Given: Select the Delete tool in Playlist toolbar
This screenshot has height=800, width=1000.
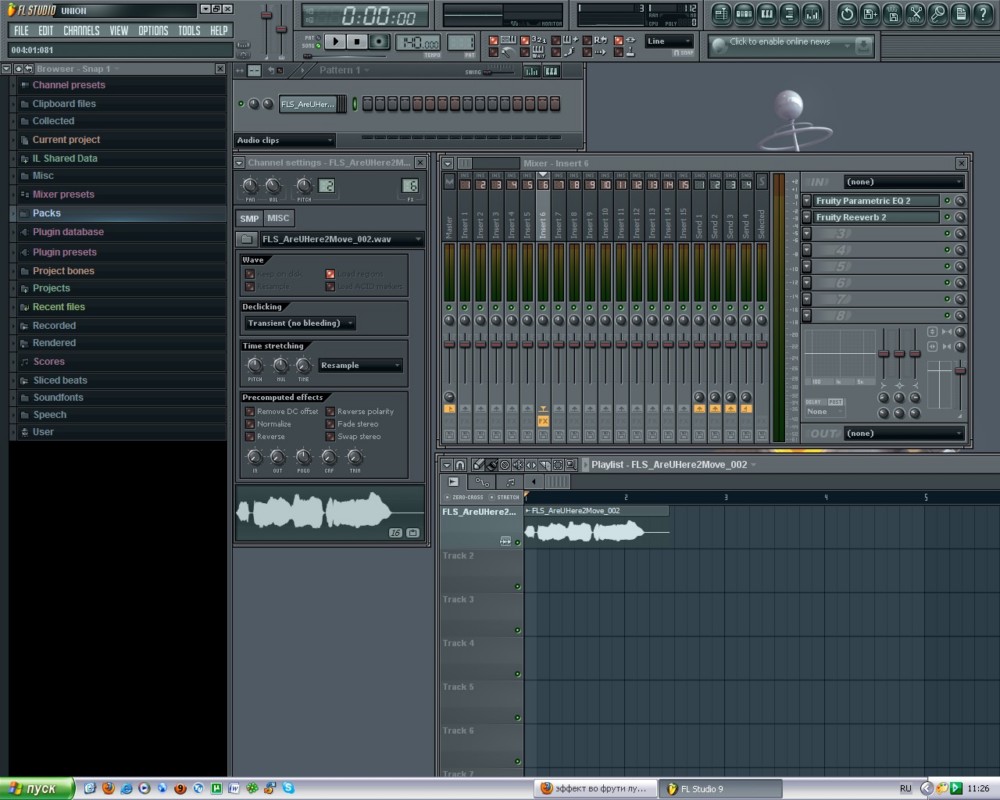Looking at the screenshot, I should click(x=505, y=465).
